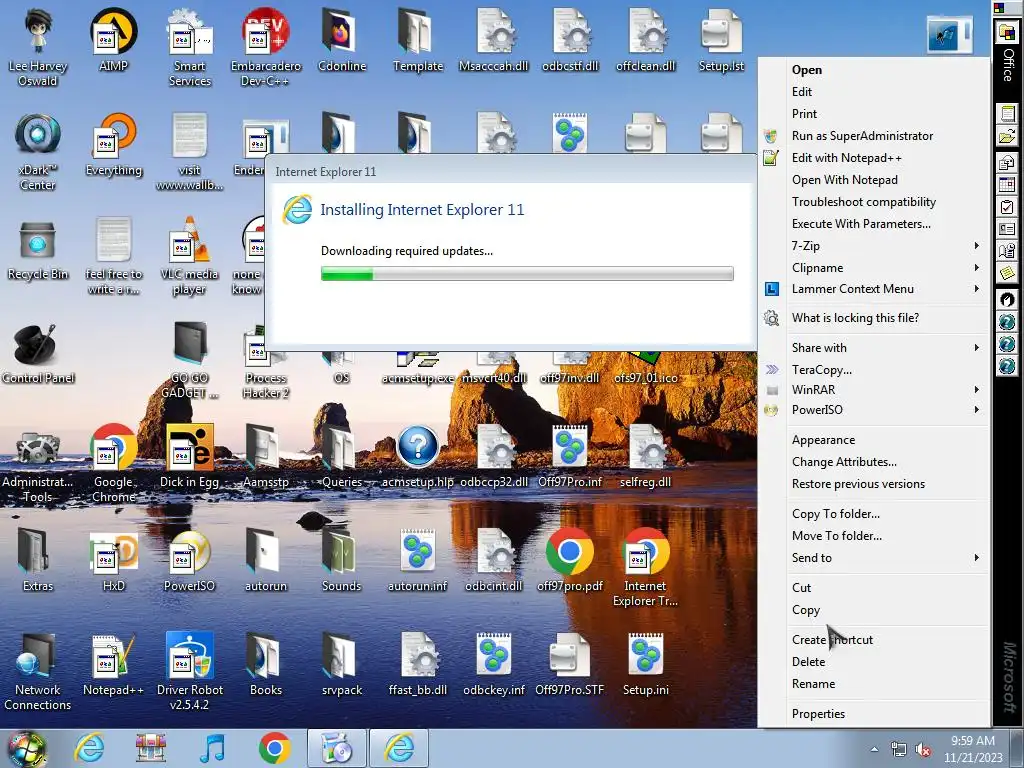1024x768 pixels.
Task: Choose Change Attributes... entry
Action: [874, 462]
